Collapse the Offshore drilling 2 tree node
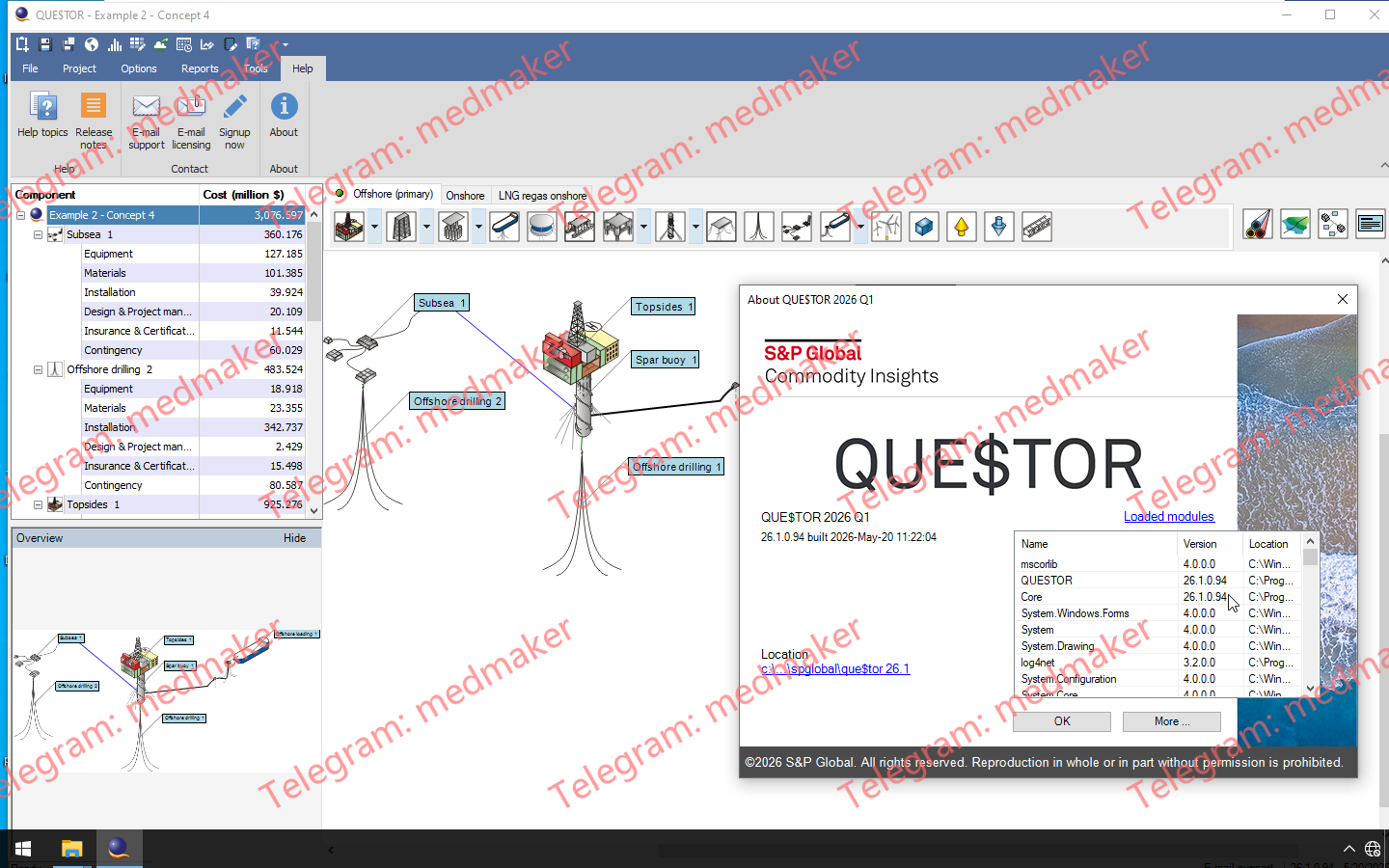The width and height of the screenshot is (1389, 868). pos(39,369)
